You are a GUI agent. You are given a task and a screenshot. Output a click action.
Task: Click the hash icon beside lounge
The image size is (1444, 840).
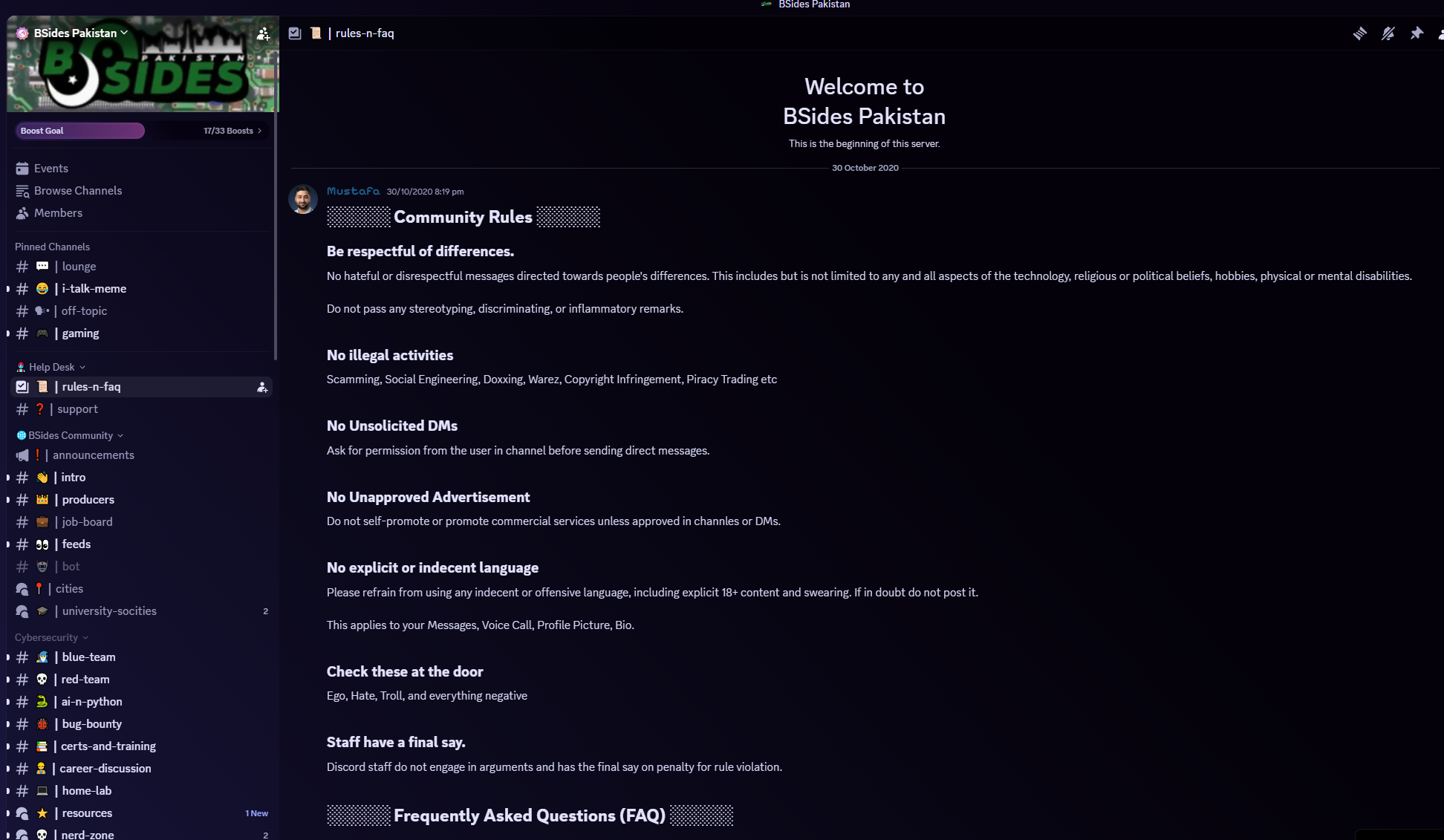click(22, 267)
